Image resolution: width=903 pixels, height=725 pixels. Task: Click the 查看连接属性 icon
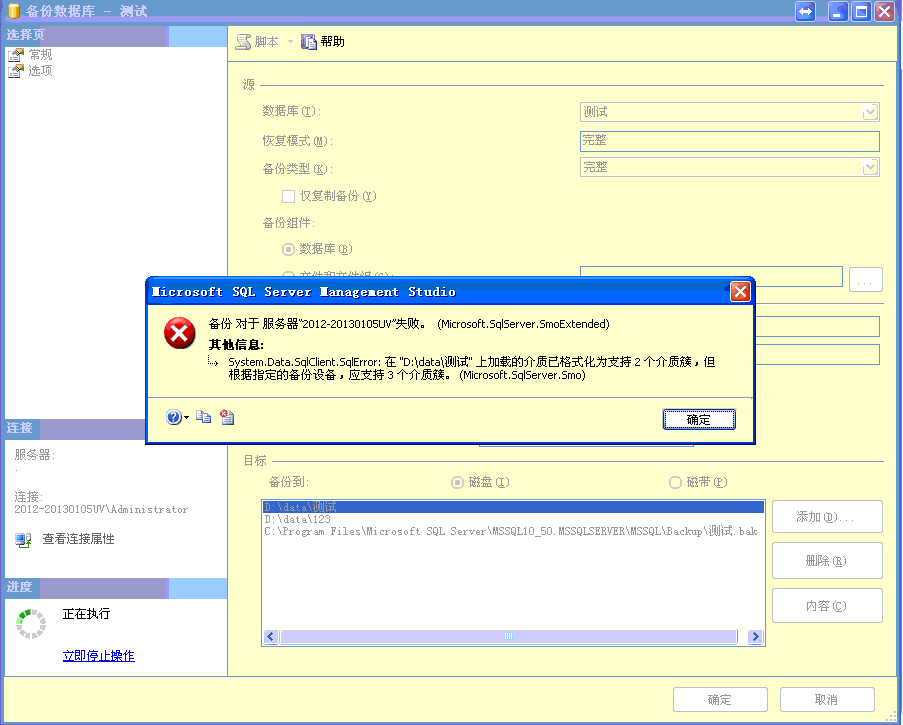coord(23,540)
